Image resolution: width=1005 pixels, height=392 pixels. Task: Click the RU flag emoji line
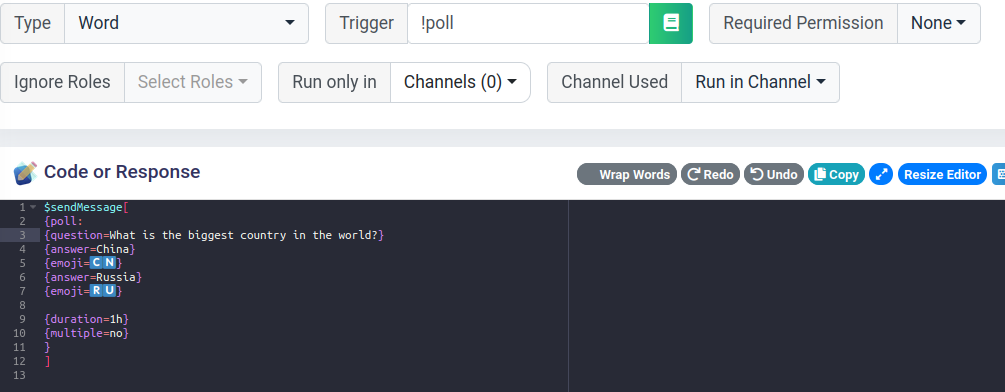83,291
